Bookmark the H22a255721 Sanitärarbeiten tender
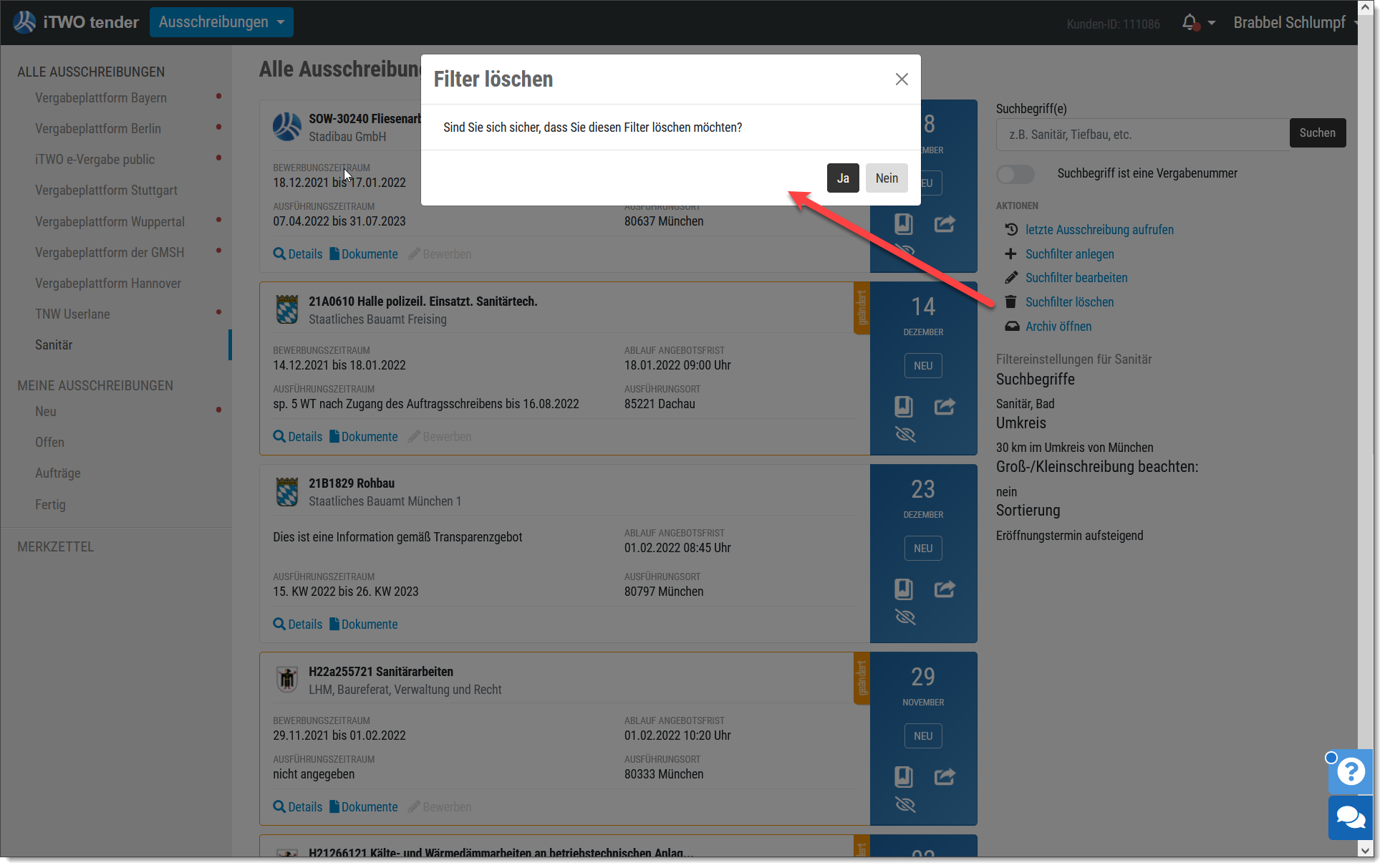 903,777
